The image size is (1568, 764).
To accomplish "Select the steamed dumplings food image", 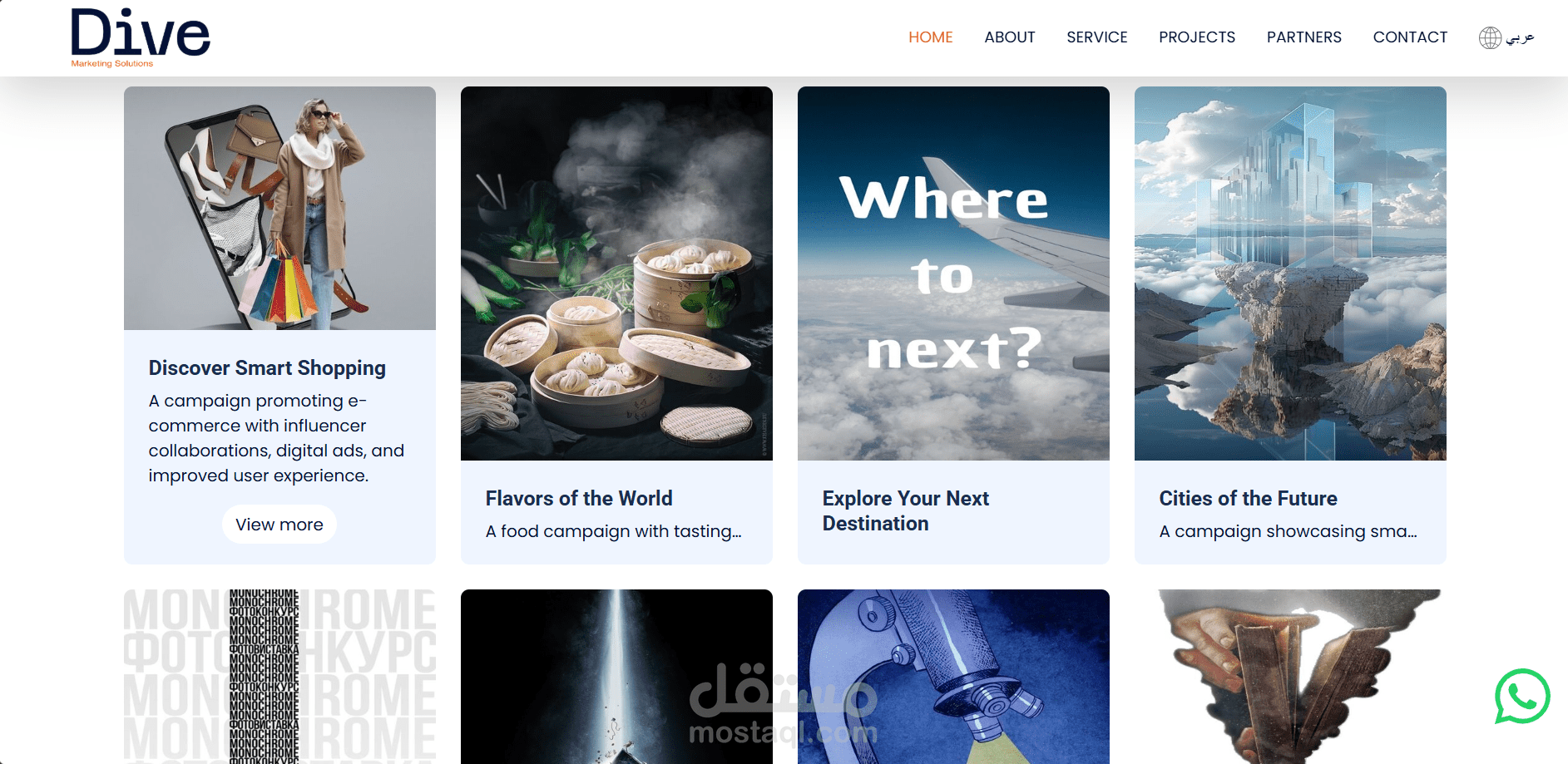I will (616, 274).
